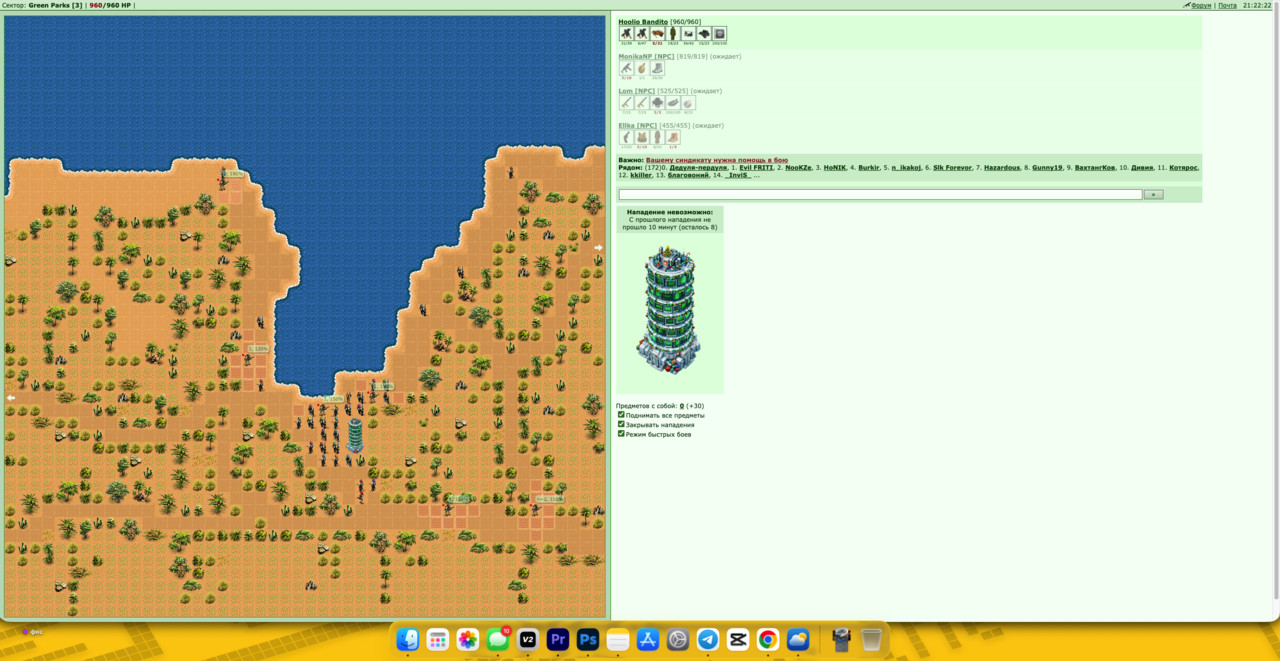The height and width of the screenshot is (661, 1280).
Task: Open nearby player Gunny19 link
Action: point(1047,168)
